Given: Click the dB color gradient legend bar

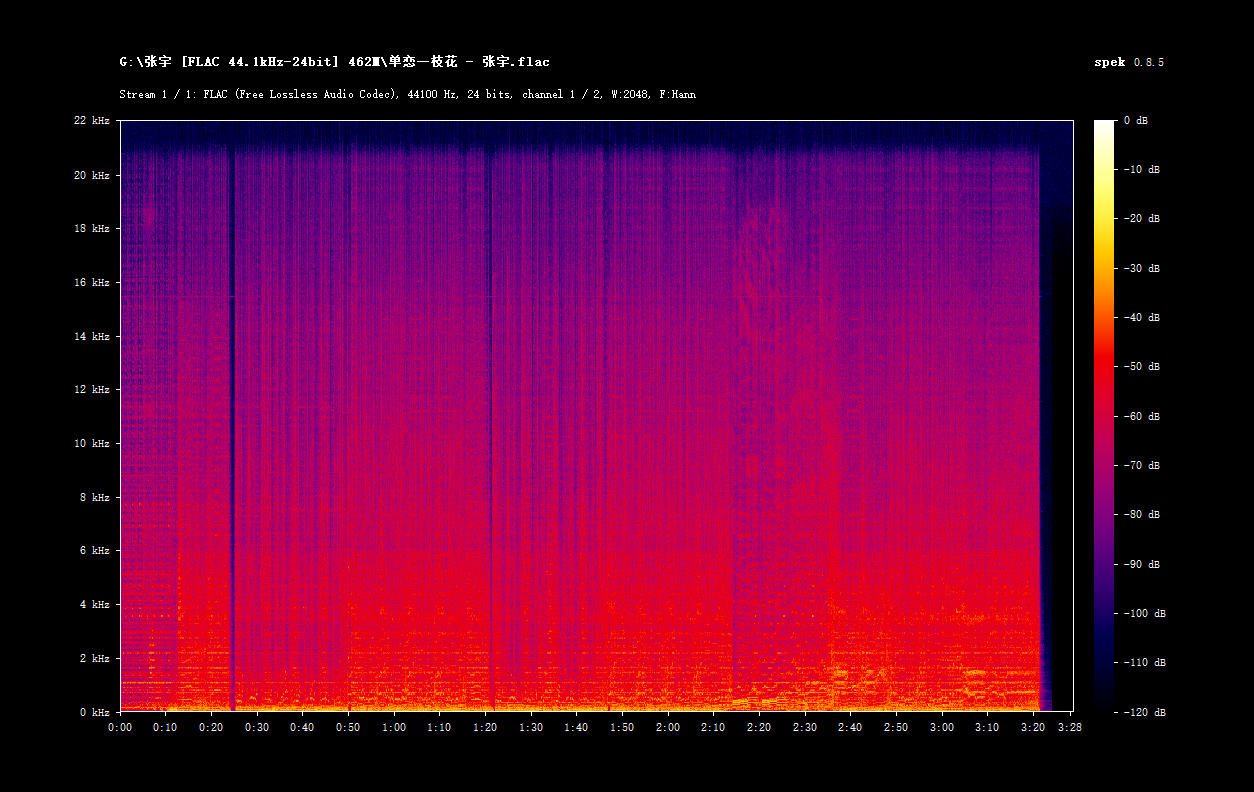Looking at the screenshot, I should click(1104, 416).
